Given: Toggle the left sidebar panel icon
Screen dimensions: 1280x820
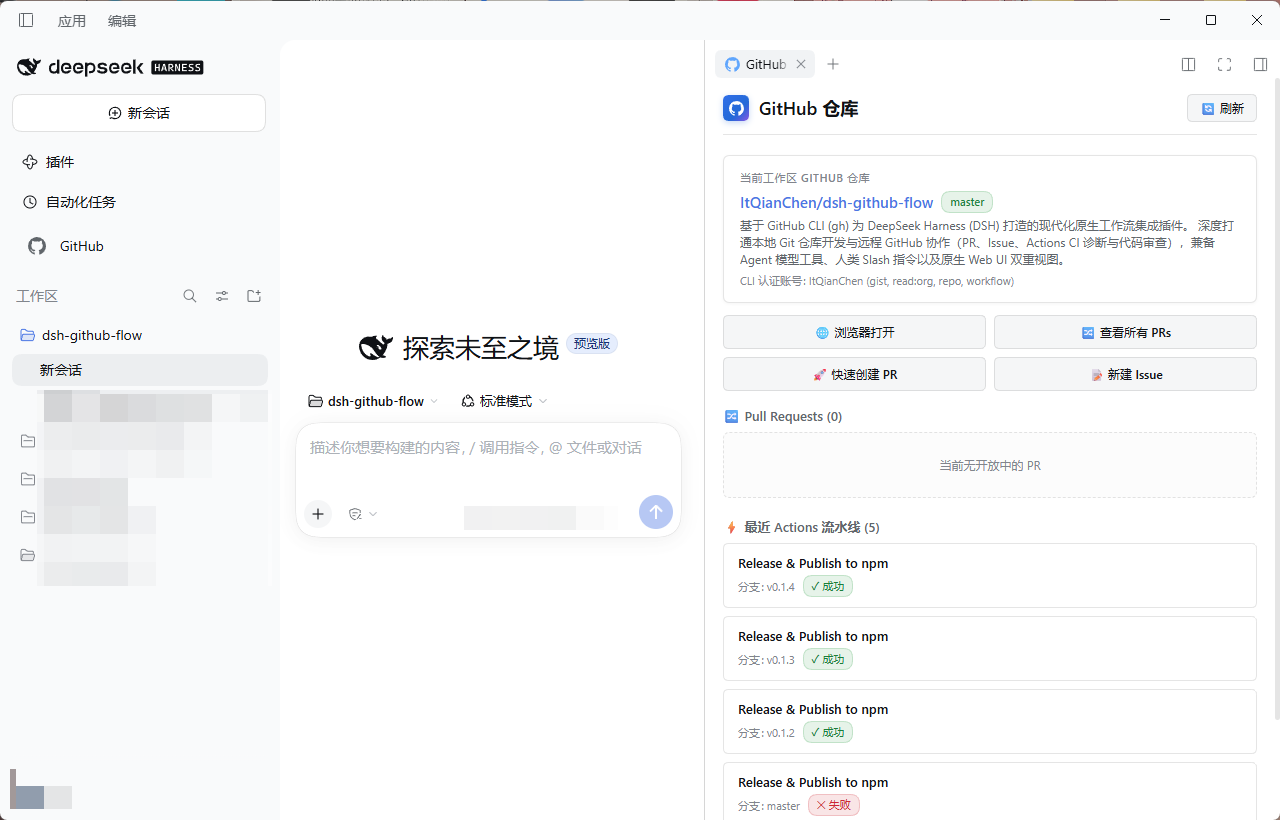Looking at the screenshot, I should tap(26, 20).
